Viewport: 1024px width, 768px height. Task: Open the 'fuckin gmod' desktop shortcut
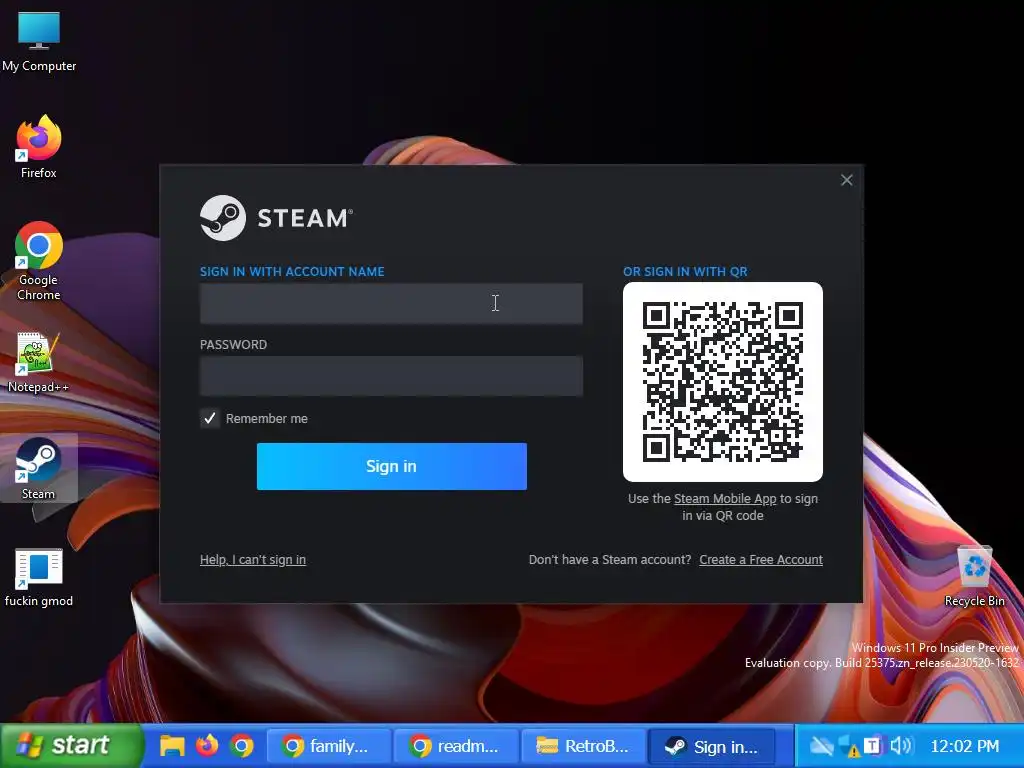point(39,577)
